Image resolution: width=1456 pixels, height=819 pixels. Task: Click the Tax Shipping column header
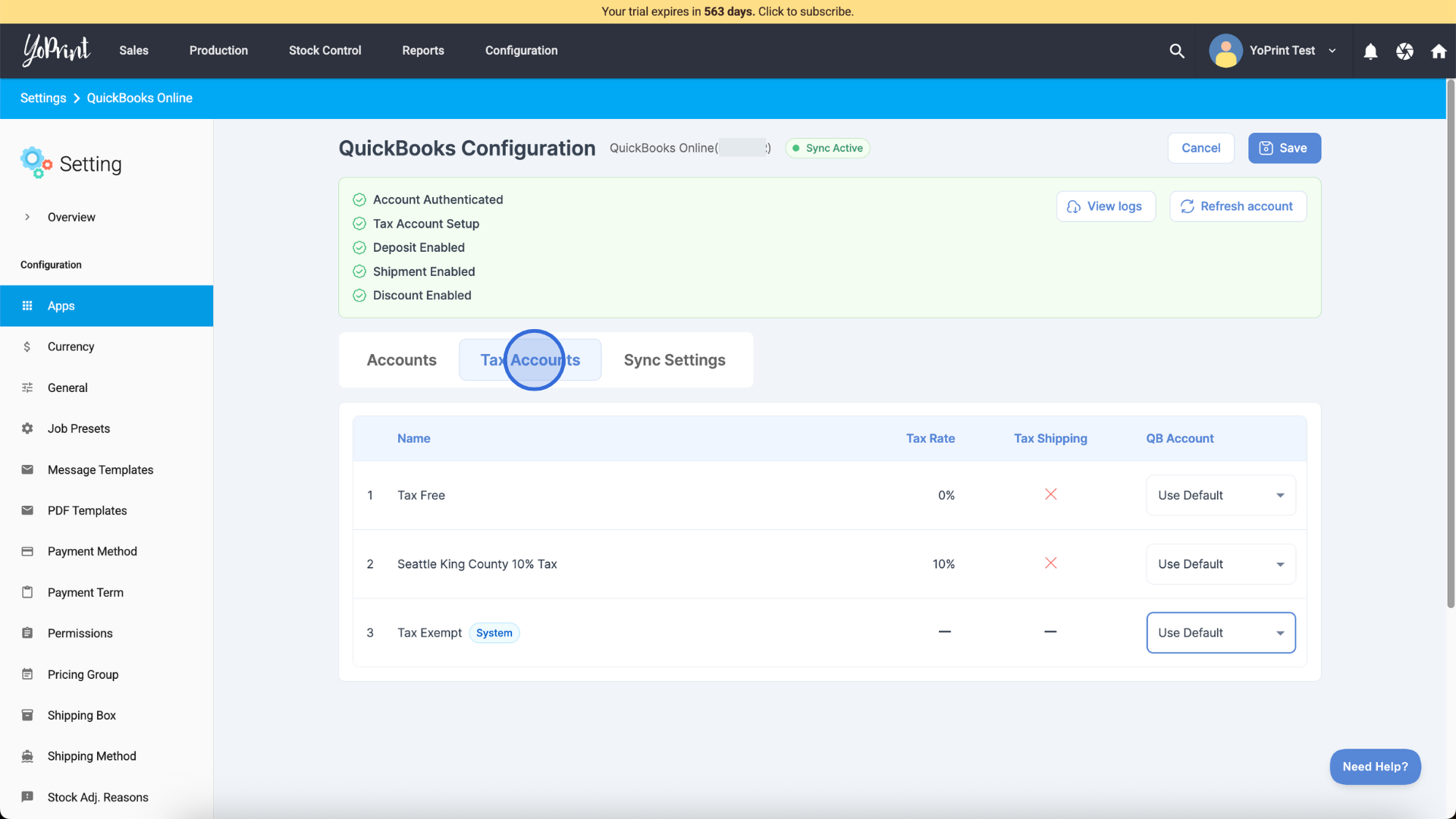click(1050, 438)
